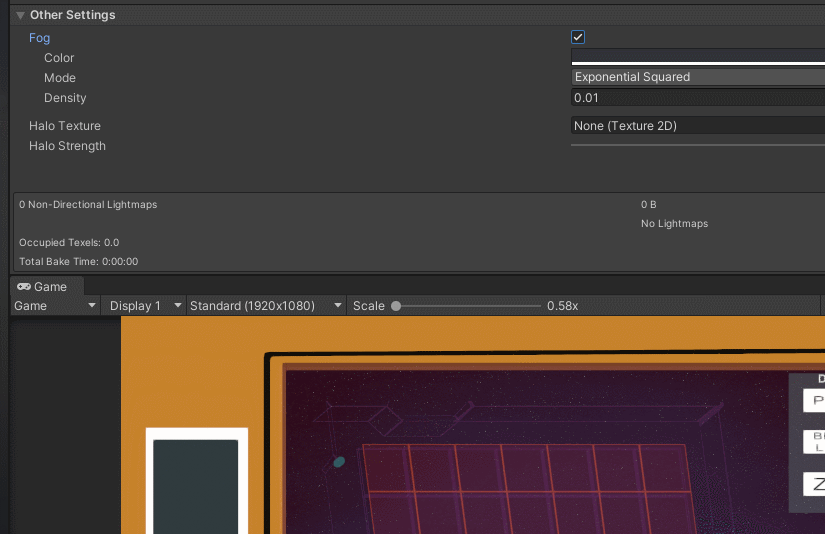The image size is (825, 534).
Task: Open the Display 1 dropdown
Action: click(144, 306)
